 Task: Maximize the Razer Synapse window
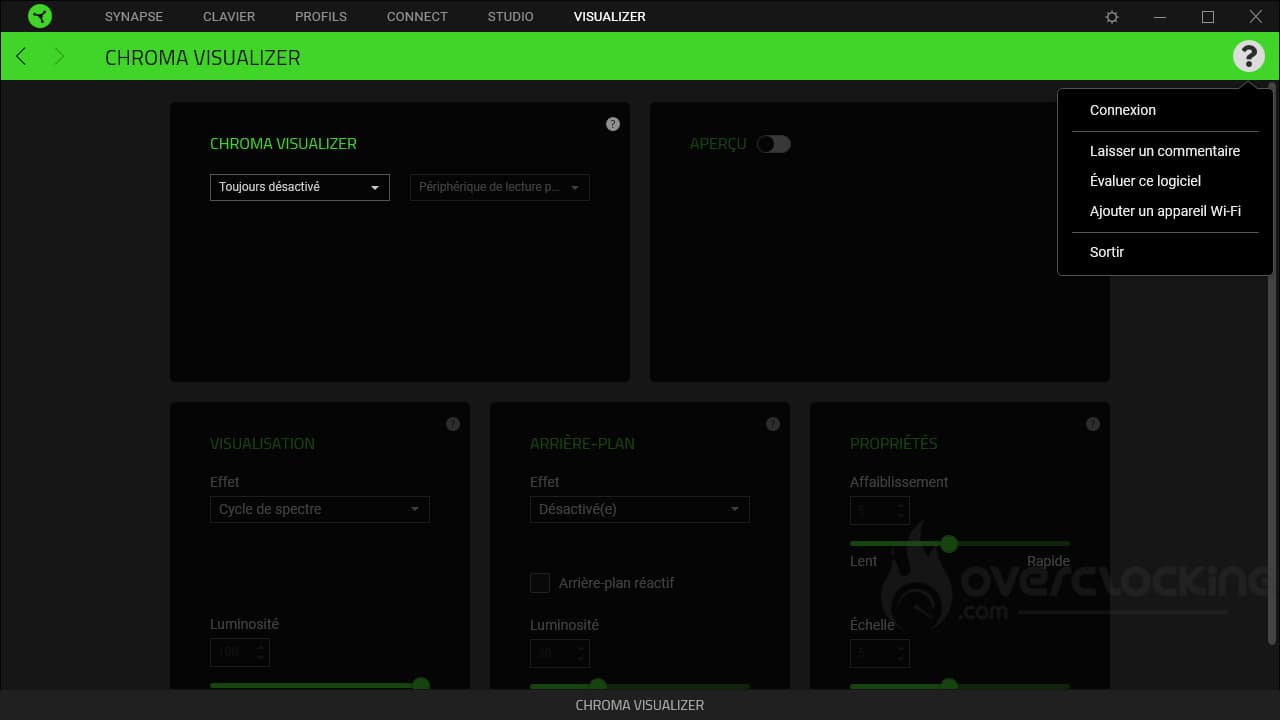[x=1208, y=17]
